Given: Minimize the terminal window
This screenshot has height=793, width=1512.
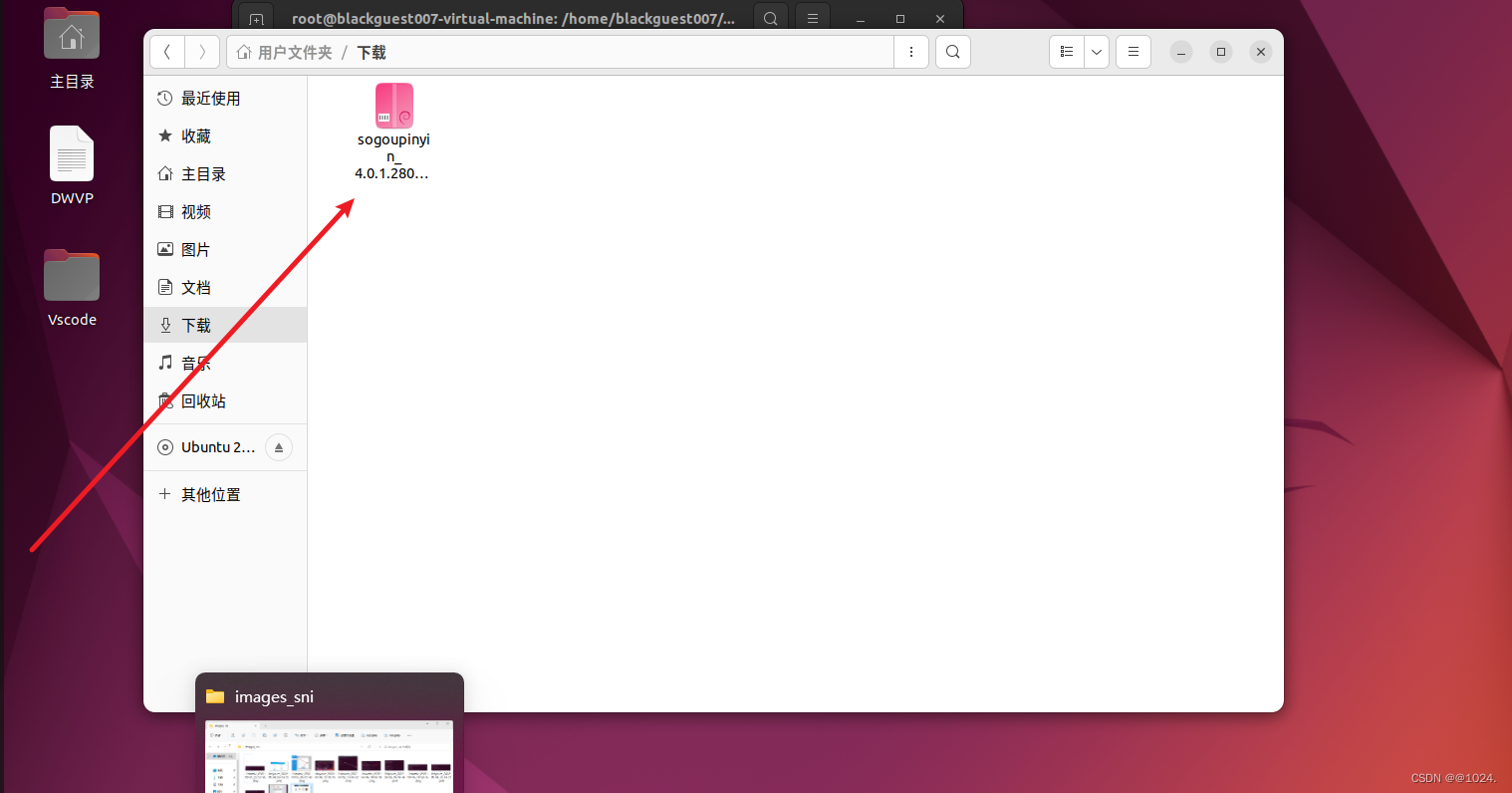Looking at the screenshot, I should point(861,19).
